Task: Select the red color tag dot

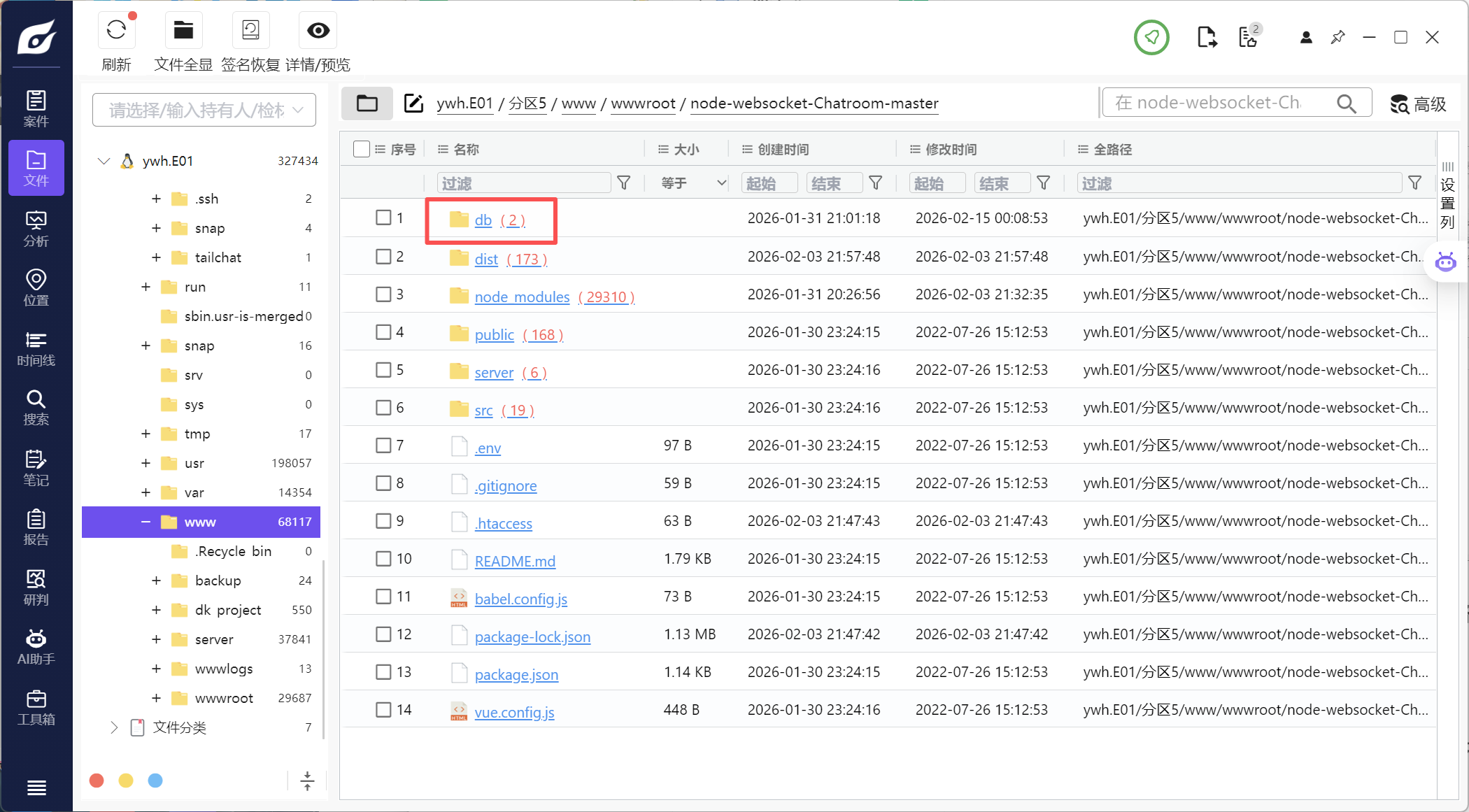Action: click(97, 781)
